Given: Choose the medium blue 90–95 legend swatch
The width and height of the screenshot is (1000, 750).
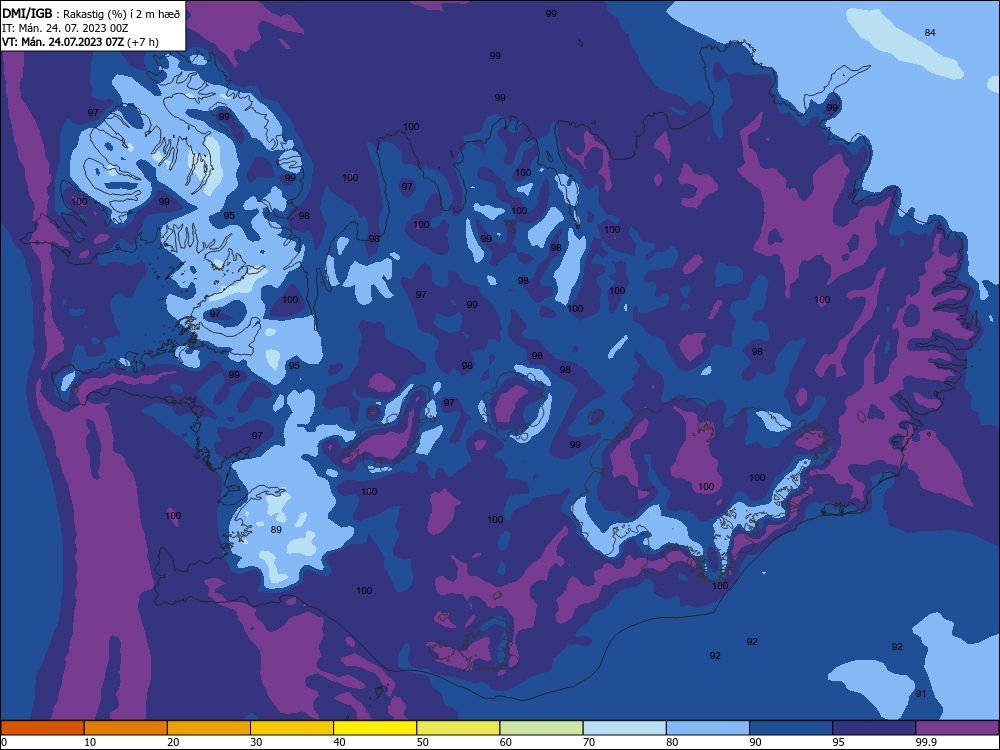Looking at the screenshot, I should click(791, 728).
